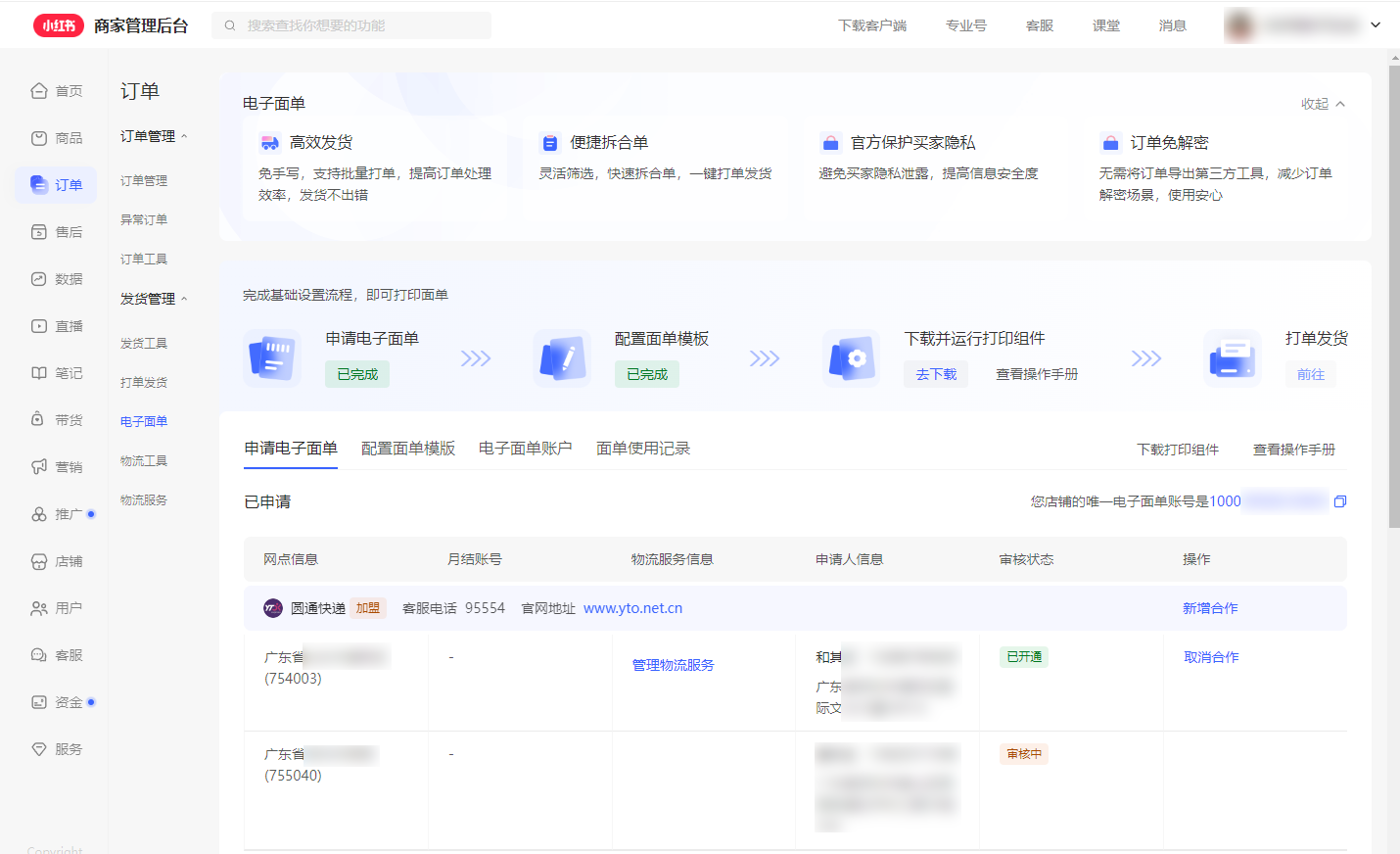1400x854 pixels.
Task: Open the account dropdown arrow at top right
Action: 1376,25
